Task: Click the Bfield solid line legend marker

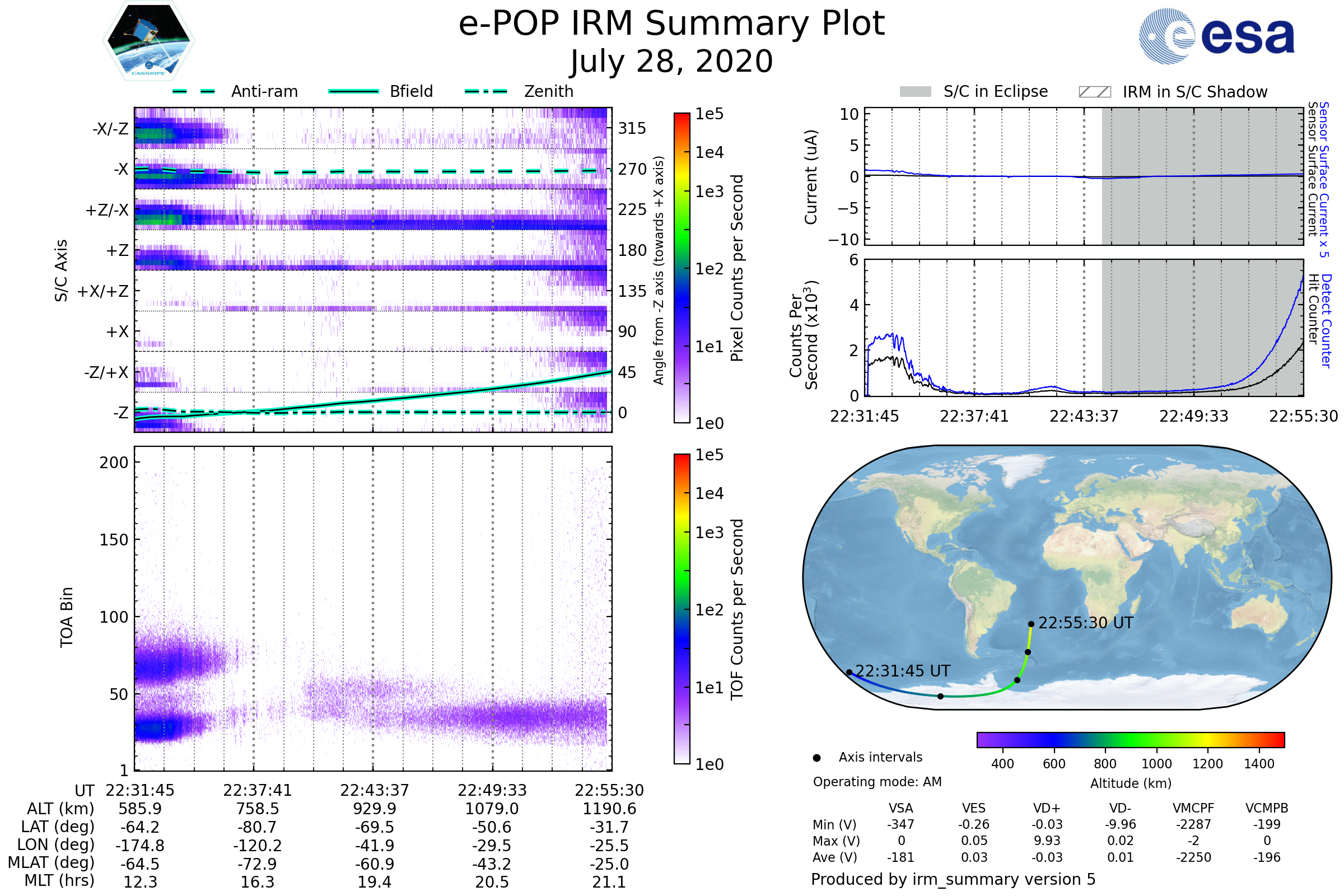Action: [353, 91]
